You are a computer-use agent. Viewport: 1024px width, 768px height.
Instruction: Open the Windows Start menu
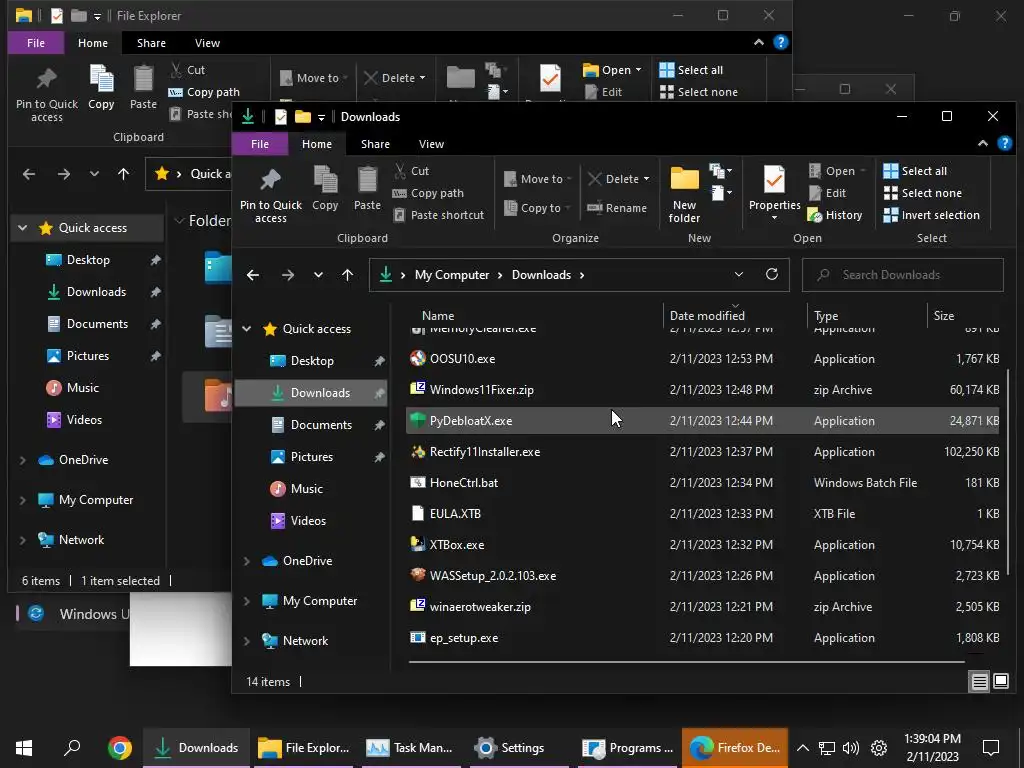24,748
